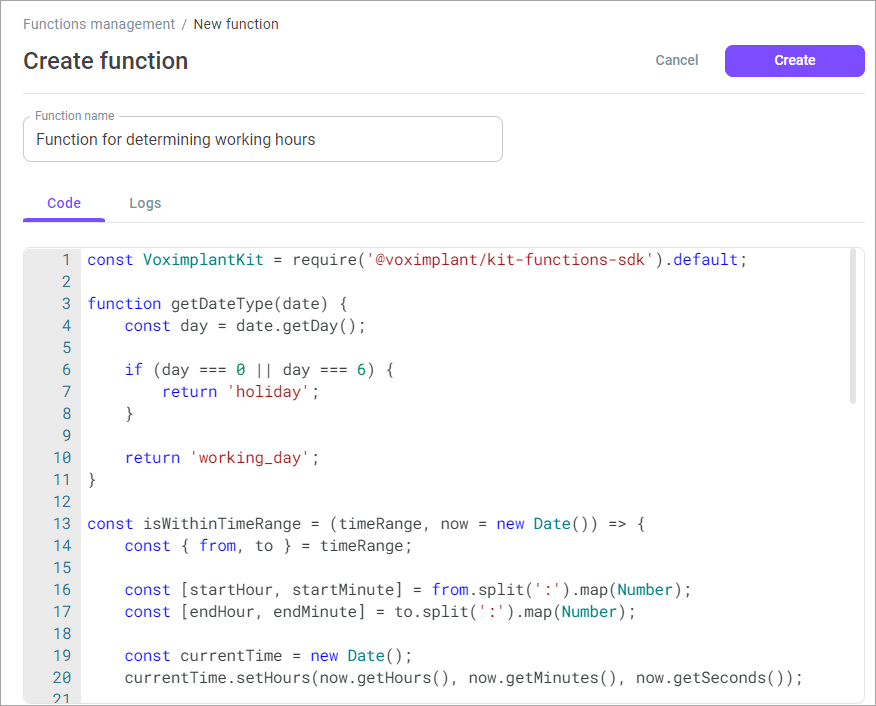
Task: Click 'getDateType(date)' in function declaration
Action: coord(249,304)
